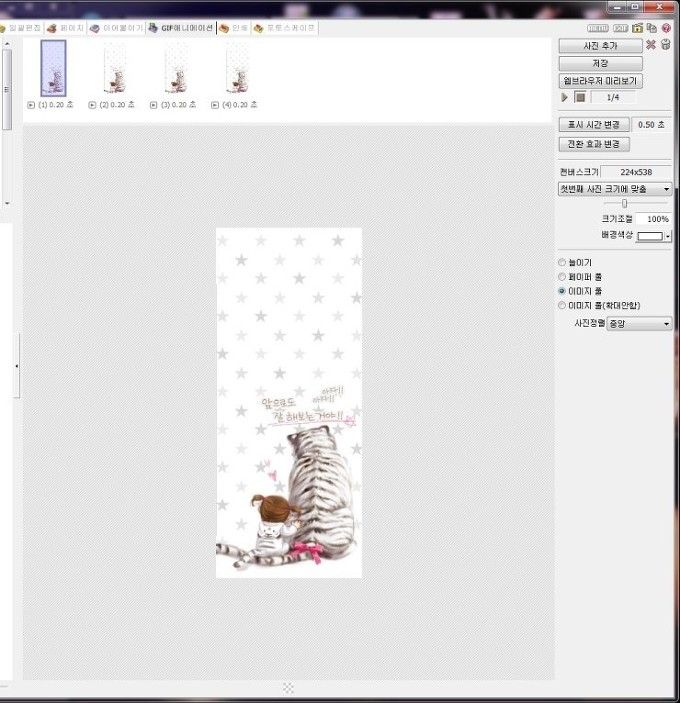Click the '(3) 0.20 초' frame duration text
The width and height of the screenshot is (680, 703).
pos(178,105)
